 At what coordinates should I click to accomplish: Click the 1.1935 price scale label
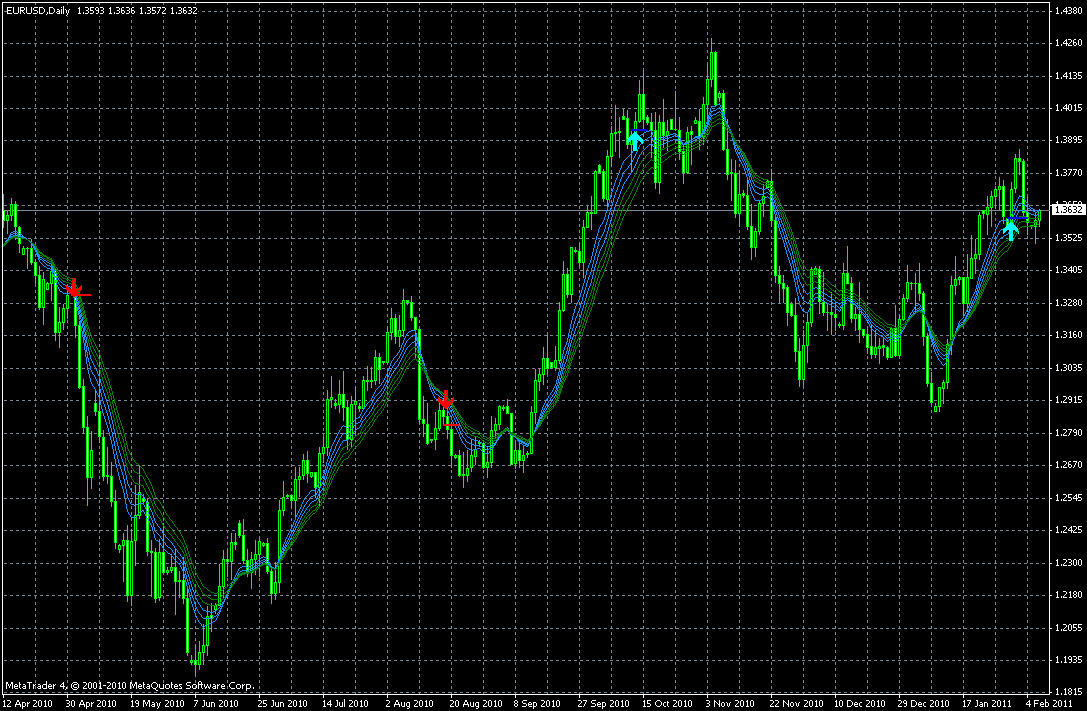(1068, 659)
